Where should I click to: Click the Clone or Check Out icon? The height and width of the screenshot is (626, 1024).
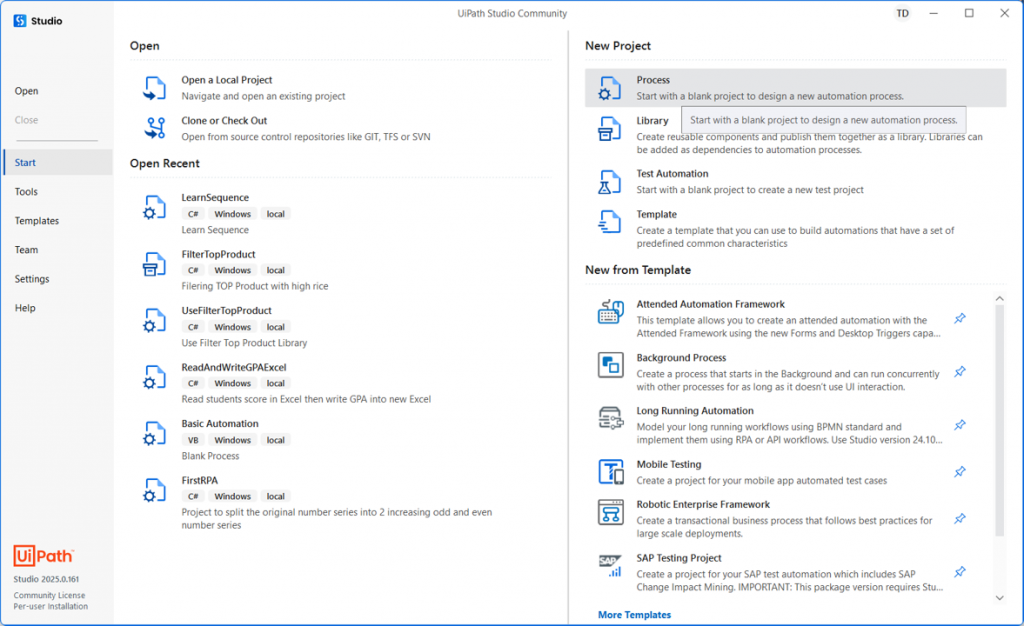click(155, 129)
